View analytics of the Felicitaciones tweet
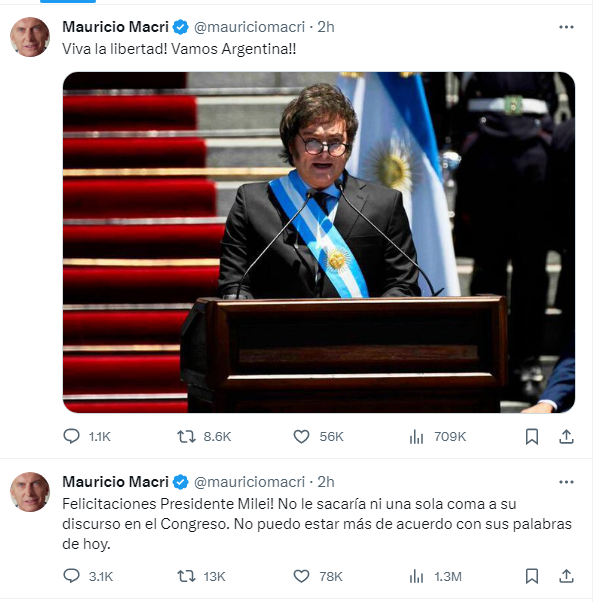The width and height of the screenshot is (613, 602). pyautogui.click(x=417, y=576)
